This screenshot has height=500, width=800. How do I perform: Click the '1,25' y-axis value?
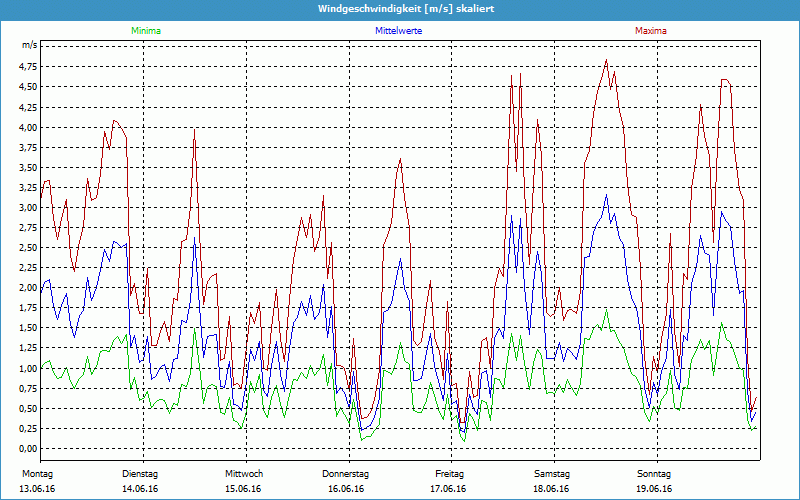(x=29, y=347)
